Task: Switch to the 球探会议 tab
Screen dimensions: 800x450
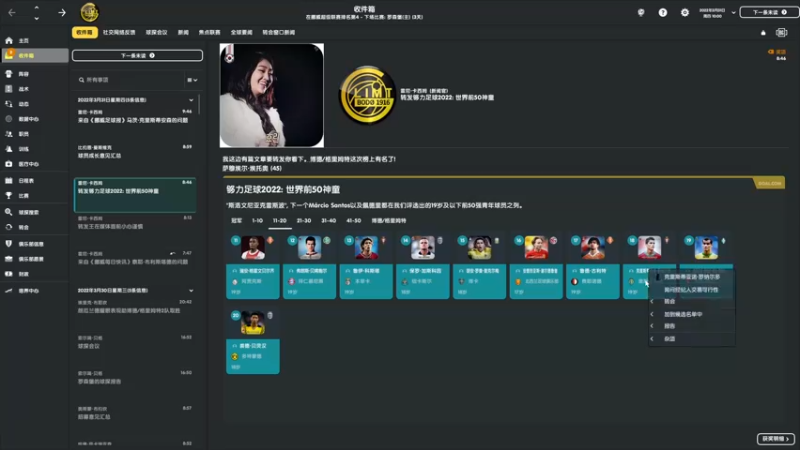Action: (156, 32)
